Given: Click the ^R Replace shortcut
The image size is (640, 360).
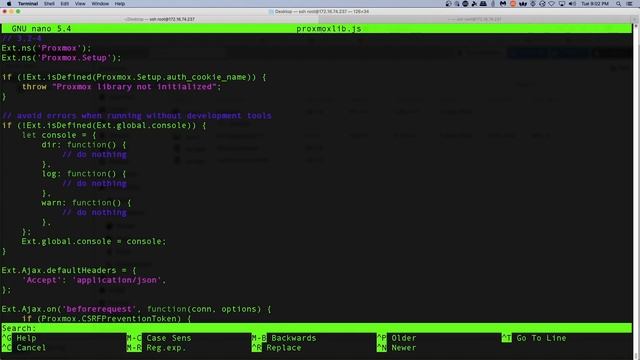Looking at the screenshot, I should coord(276,348).
